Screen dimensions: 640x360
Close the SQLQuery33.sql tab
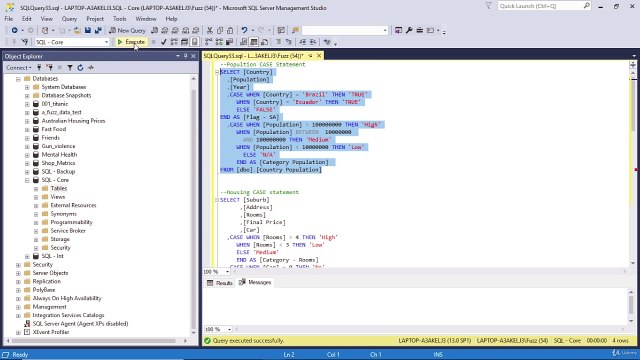(x=319, y=56)
